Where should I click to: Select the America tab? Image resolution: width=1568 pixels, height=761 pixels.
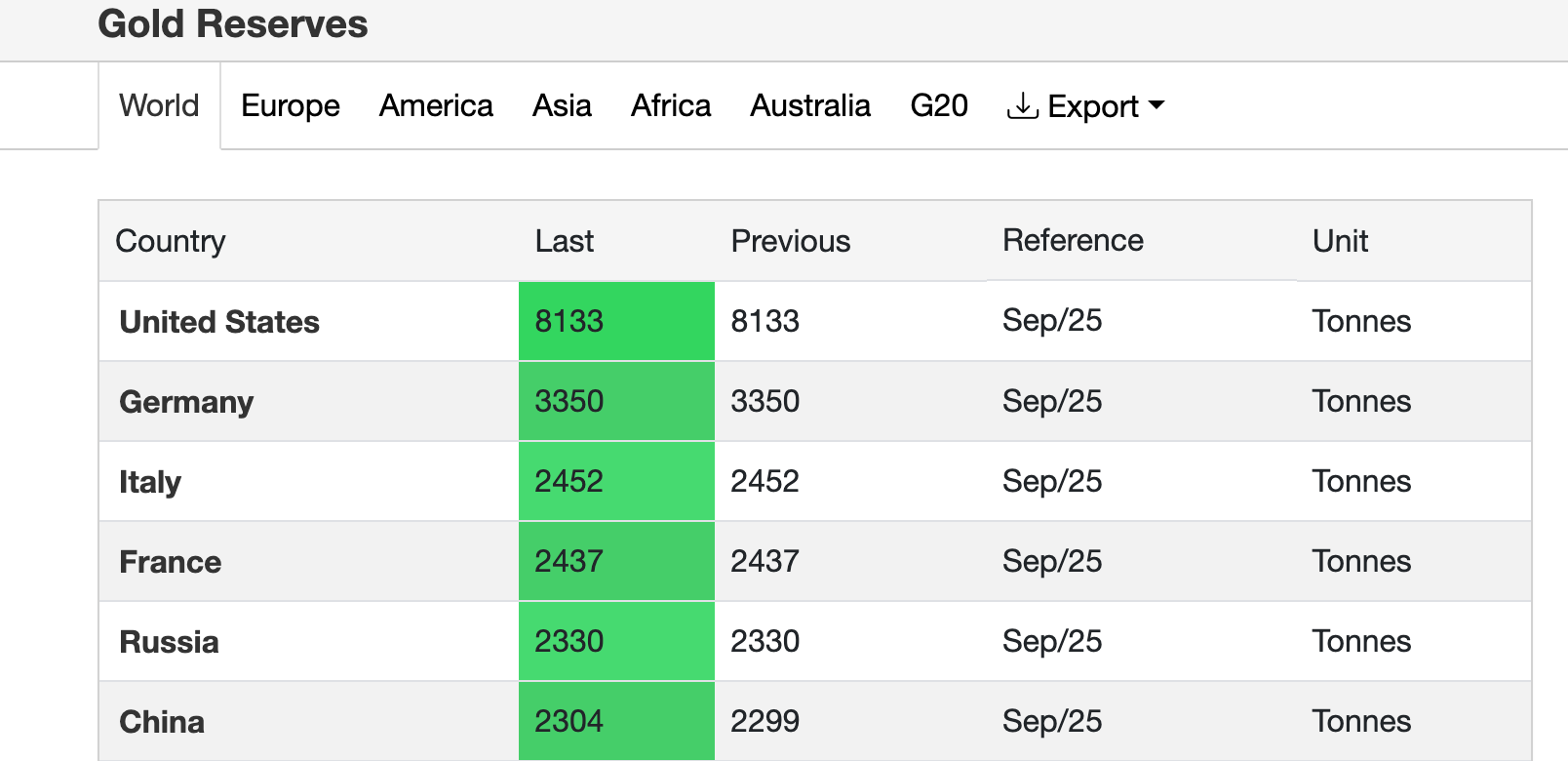point(436,105)
